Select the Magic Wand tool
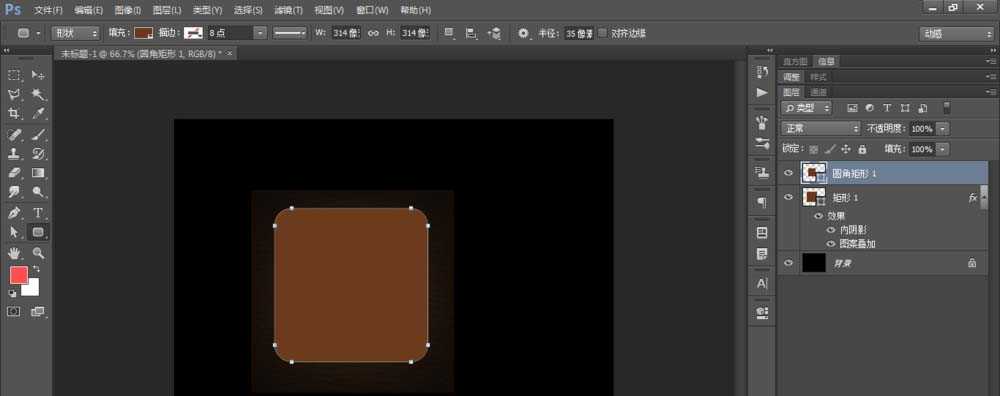Viewport: 1000px width, 396px height. [x=38, y=94]
